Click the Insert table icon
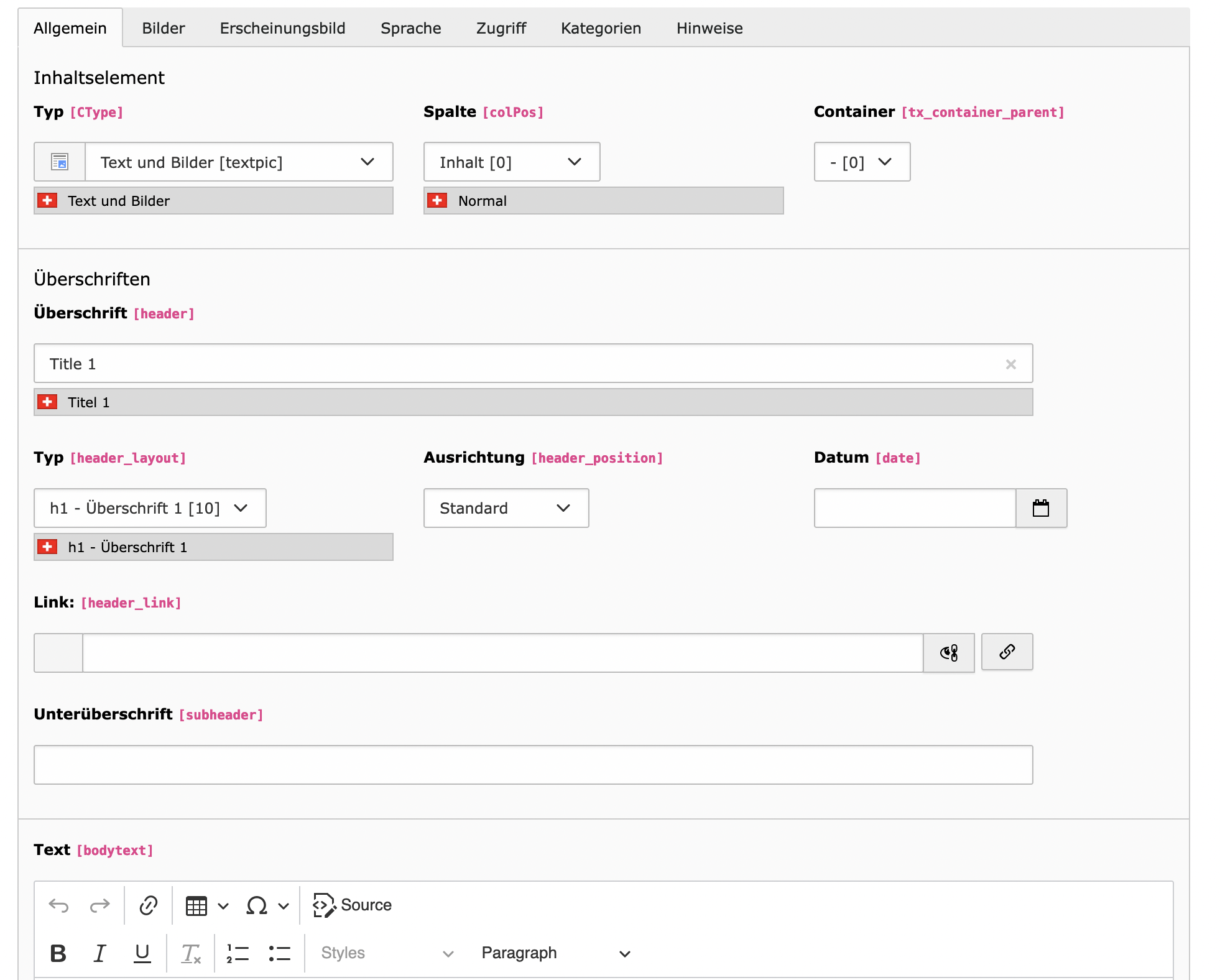 (196, 906)
